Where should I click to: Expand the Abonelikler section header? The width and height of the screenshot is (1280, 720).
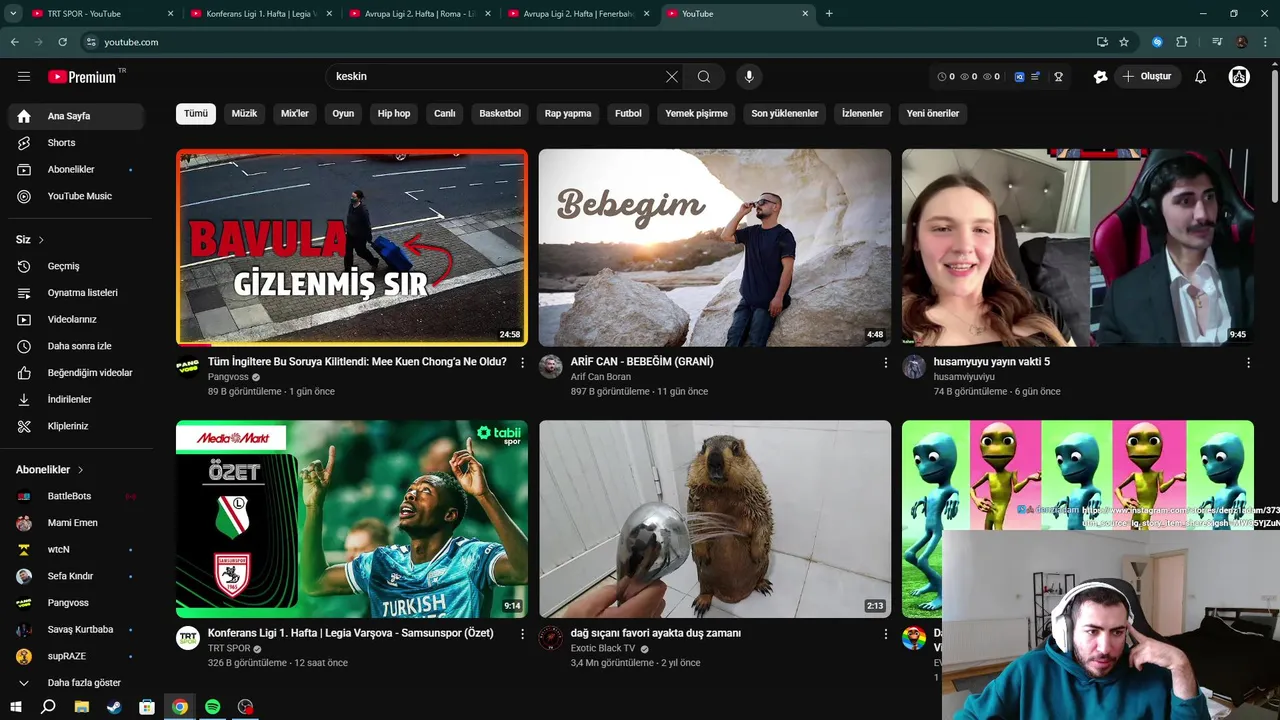click(50, 470)
